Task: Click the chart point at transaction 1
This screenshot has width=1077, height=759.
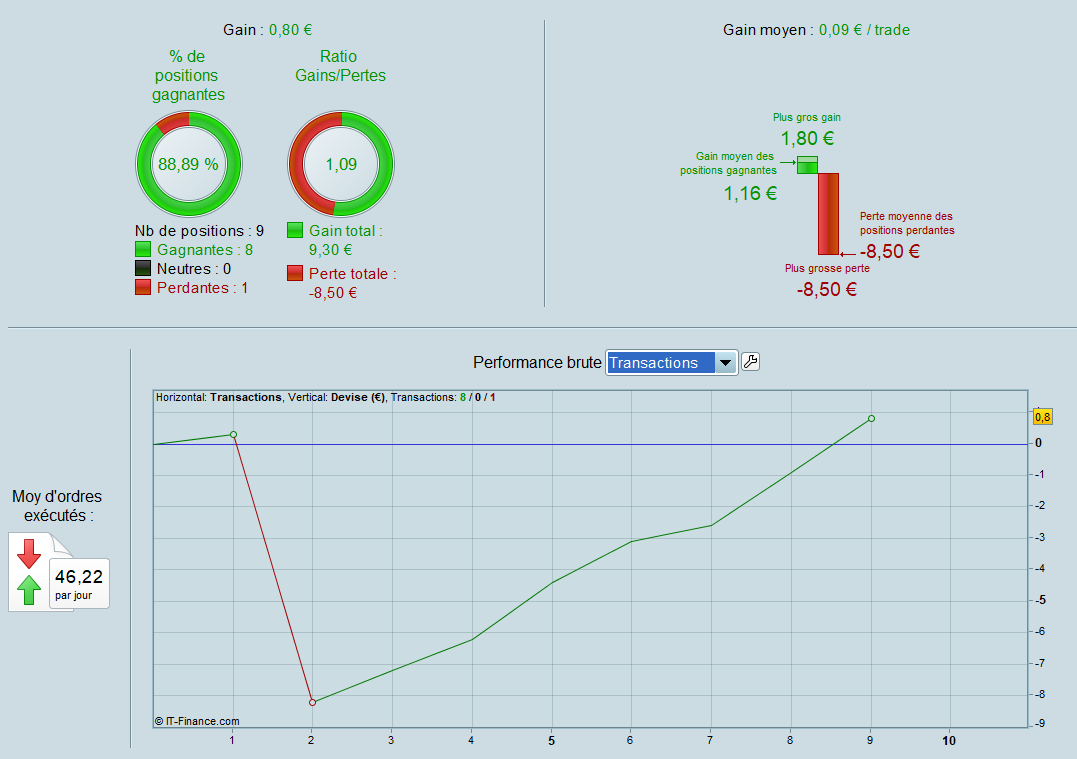Action: click(x=234, y=435)
